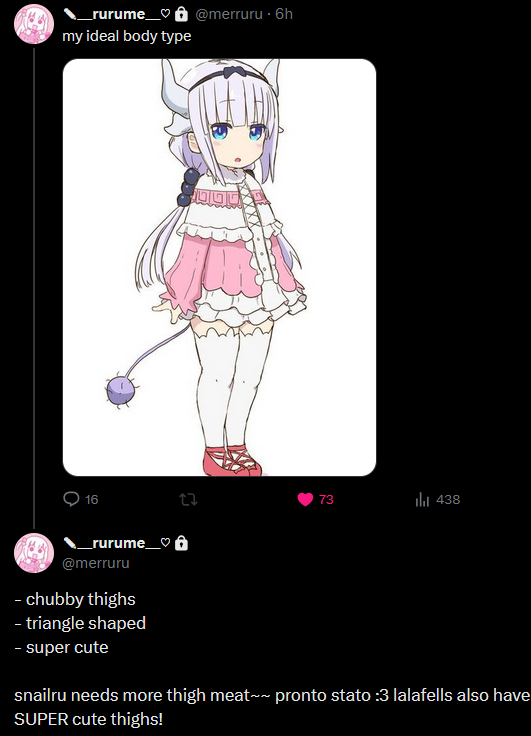
Task: Open the tweet's 6h timestamp
Action: 284,14
